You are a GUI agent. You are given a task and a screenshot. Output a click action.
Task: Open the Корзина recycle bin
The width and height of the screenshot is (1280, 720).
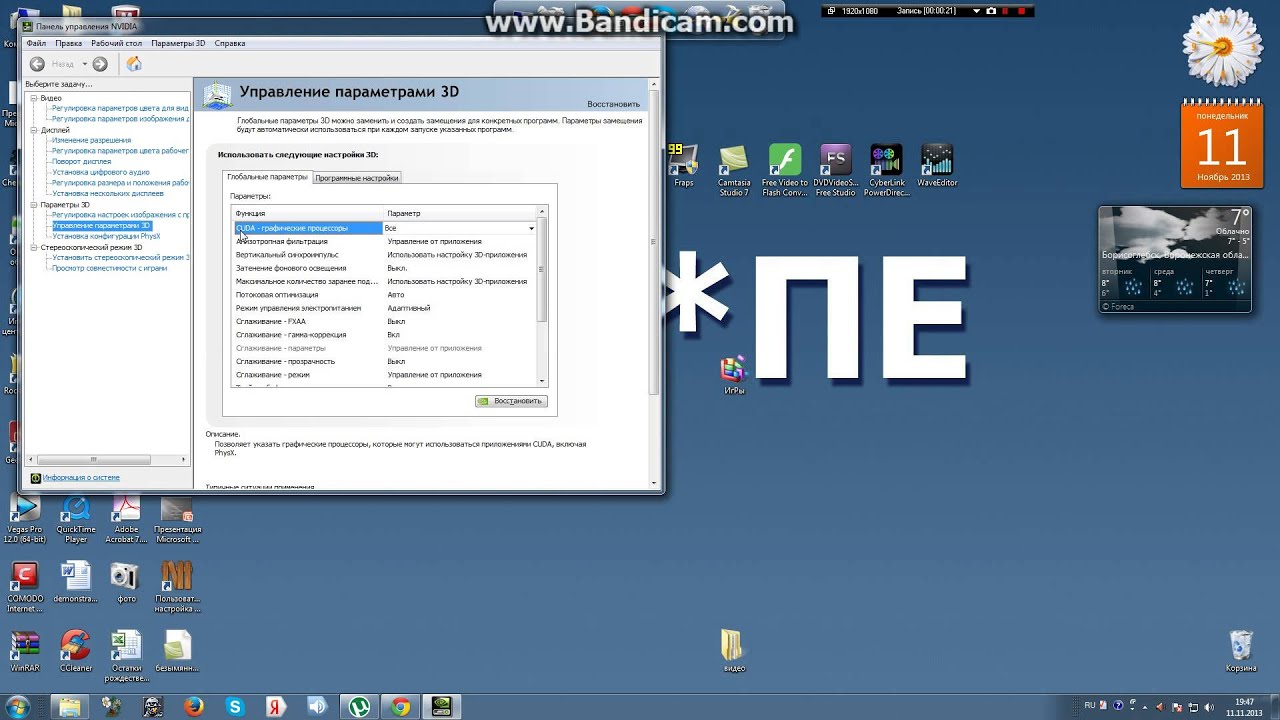coord(1241,651)
